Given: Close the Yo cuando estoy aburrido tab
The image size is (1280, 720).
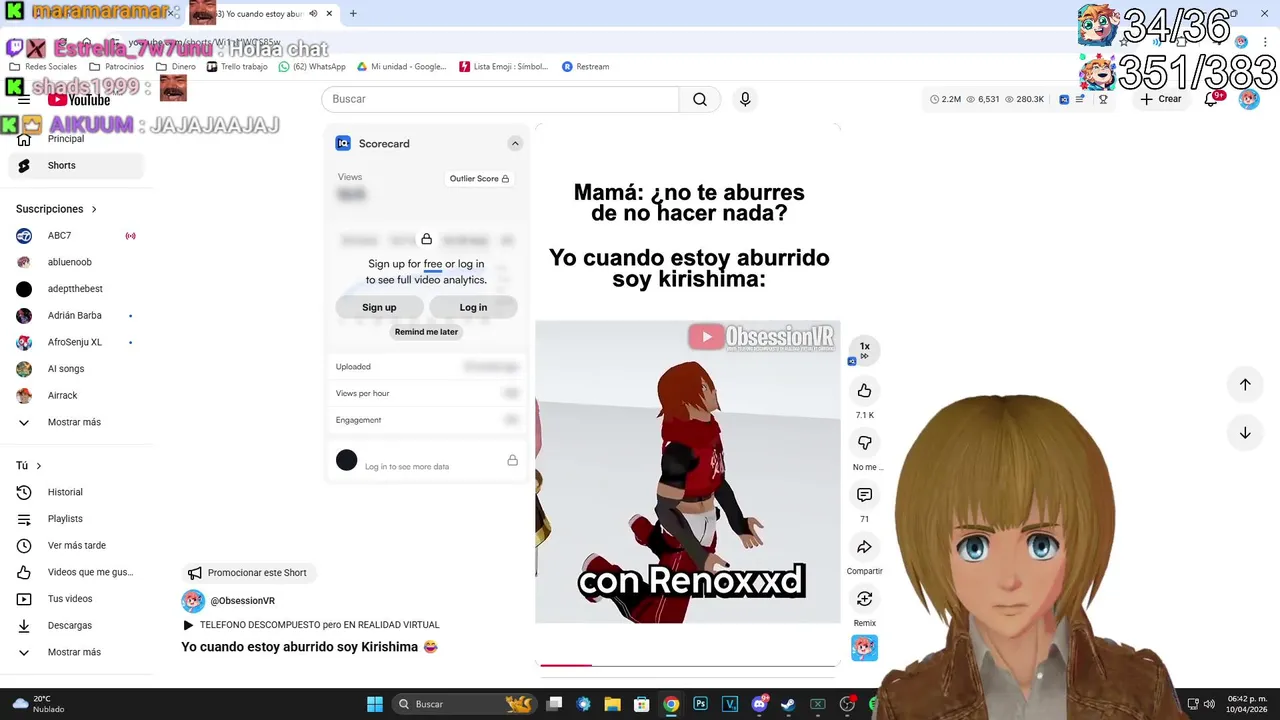Looking at the screenshot, I should (x=330, y=14).
